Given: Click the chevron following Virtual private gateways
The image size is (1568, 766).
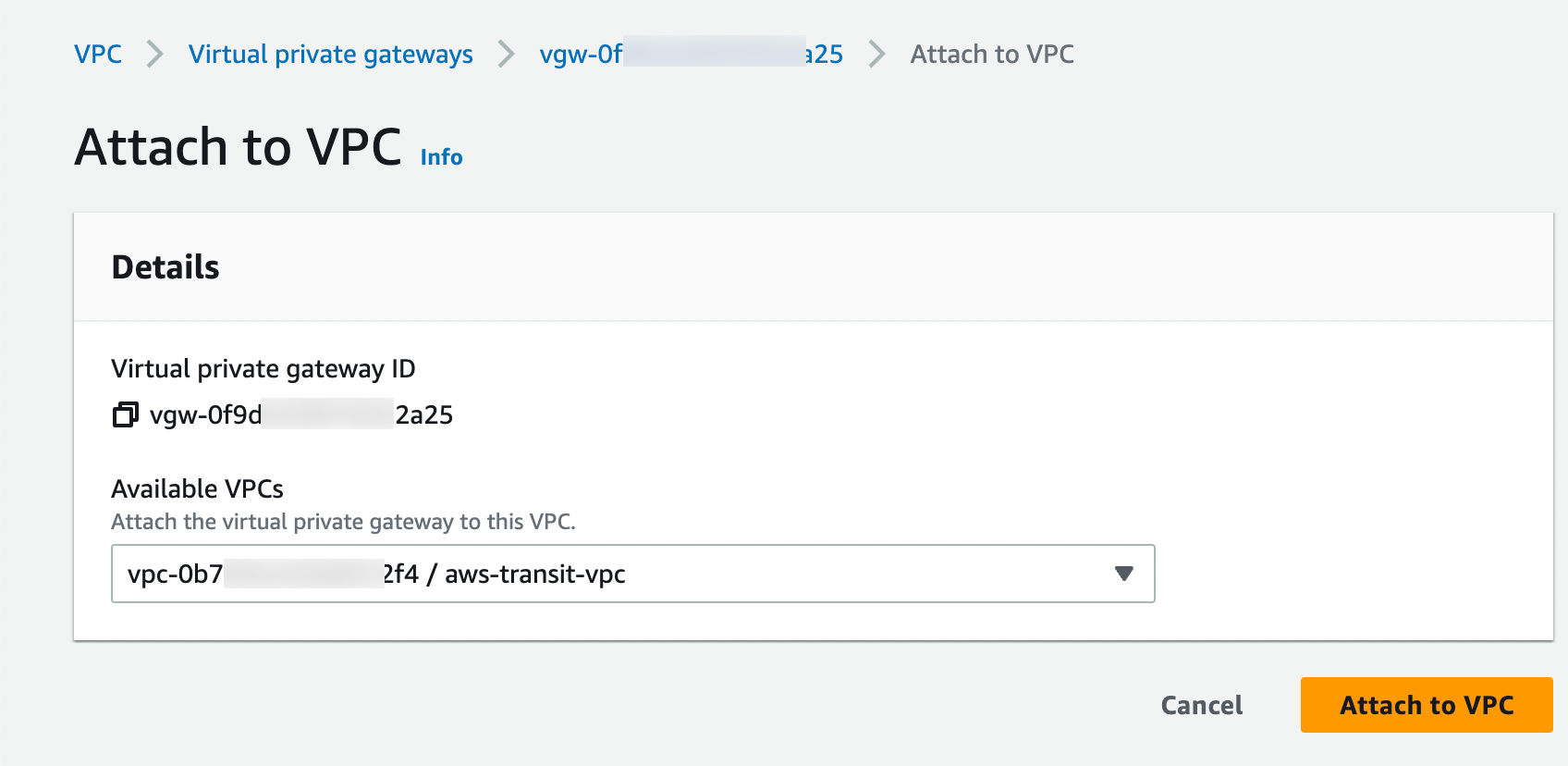Looking at the screenshot, I should (x=505, y=55).
